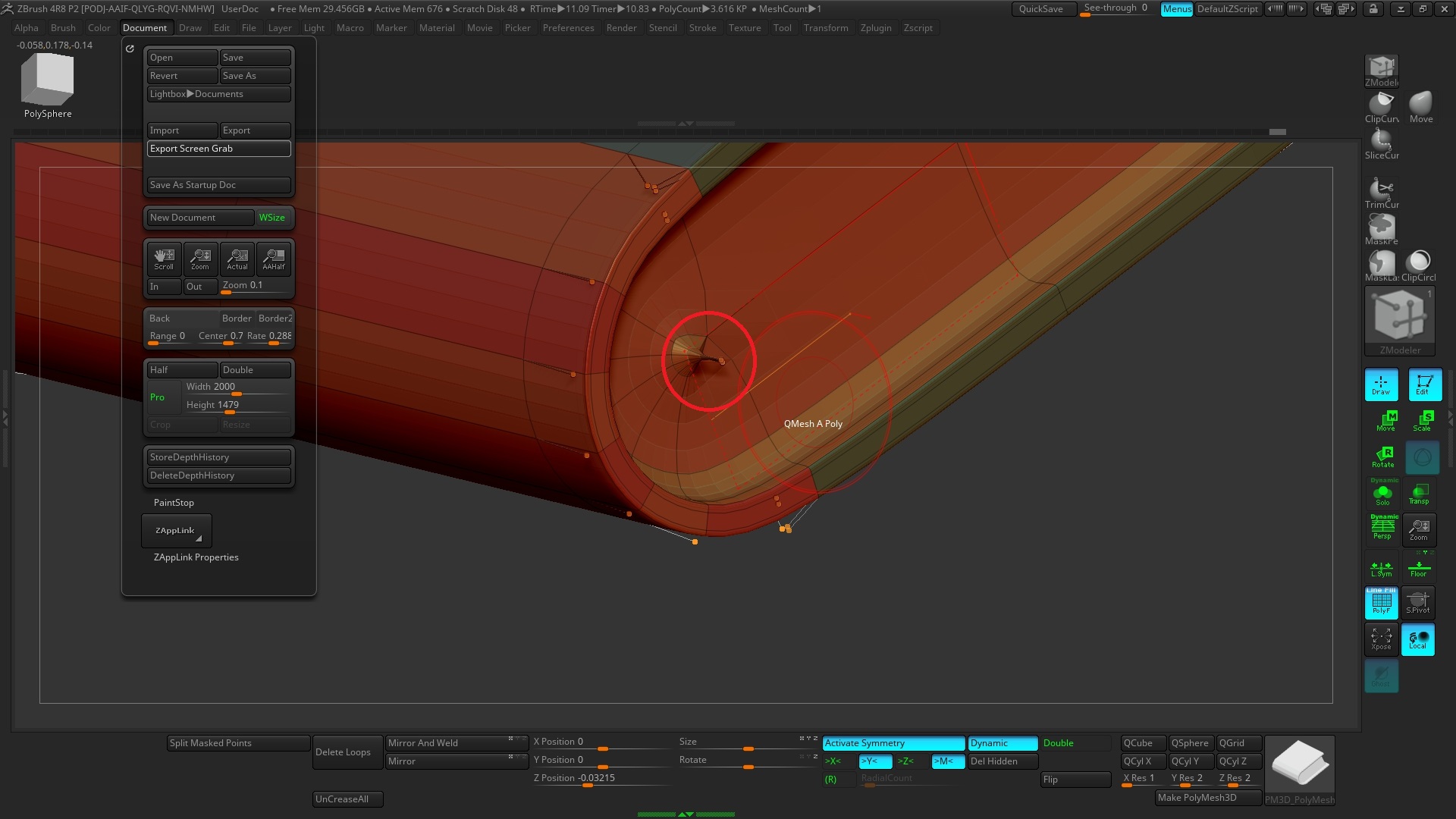Image resolution: width=1456 pixels, height=819 pixels.
Task: Toggle the Xpose icon
Action: click(1381, 639)
